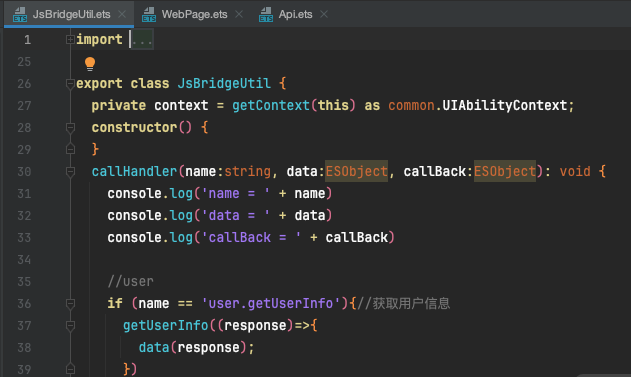Screen dimensions: 631x377
Task: Collapse the getUserInfo callback on line 37
Action: (x=70, y=325)
